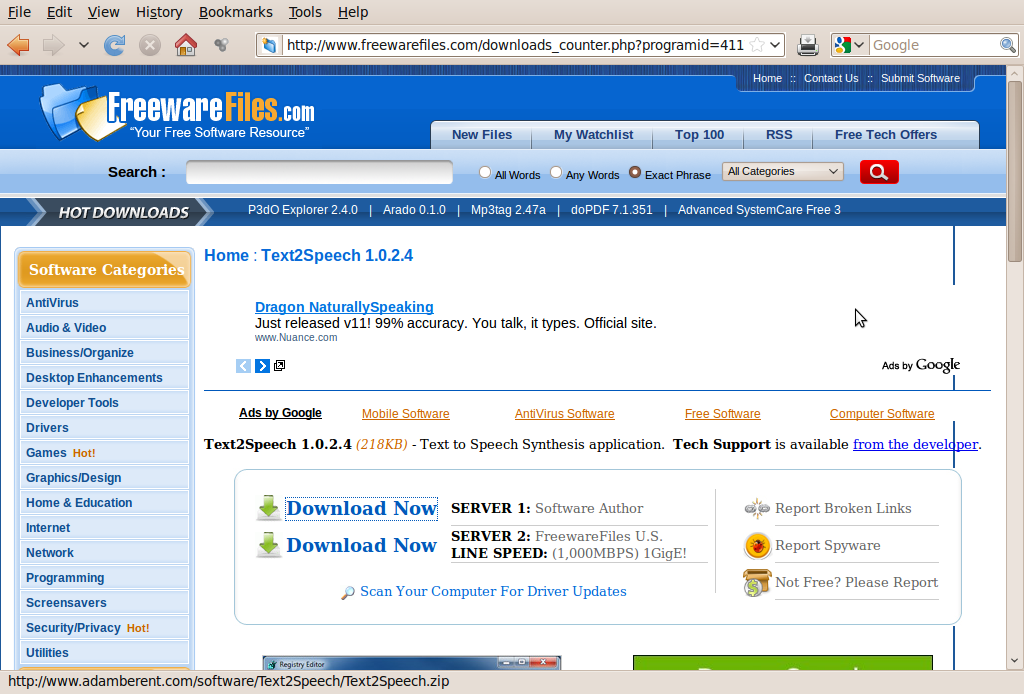Show previous ad with left arrow
Viewport: 1024px width, 694px height.
click(243, 366)
